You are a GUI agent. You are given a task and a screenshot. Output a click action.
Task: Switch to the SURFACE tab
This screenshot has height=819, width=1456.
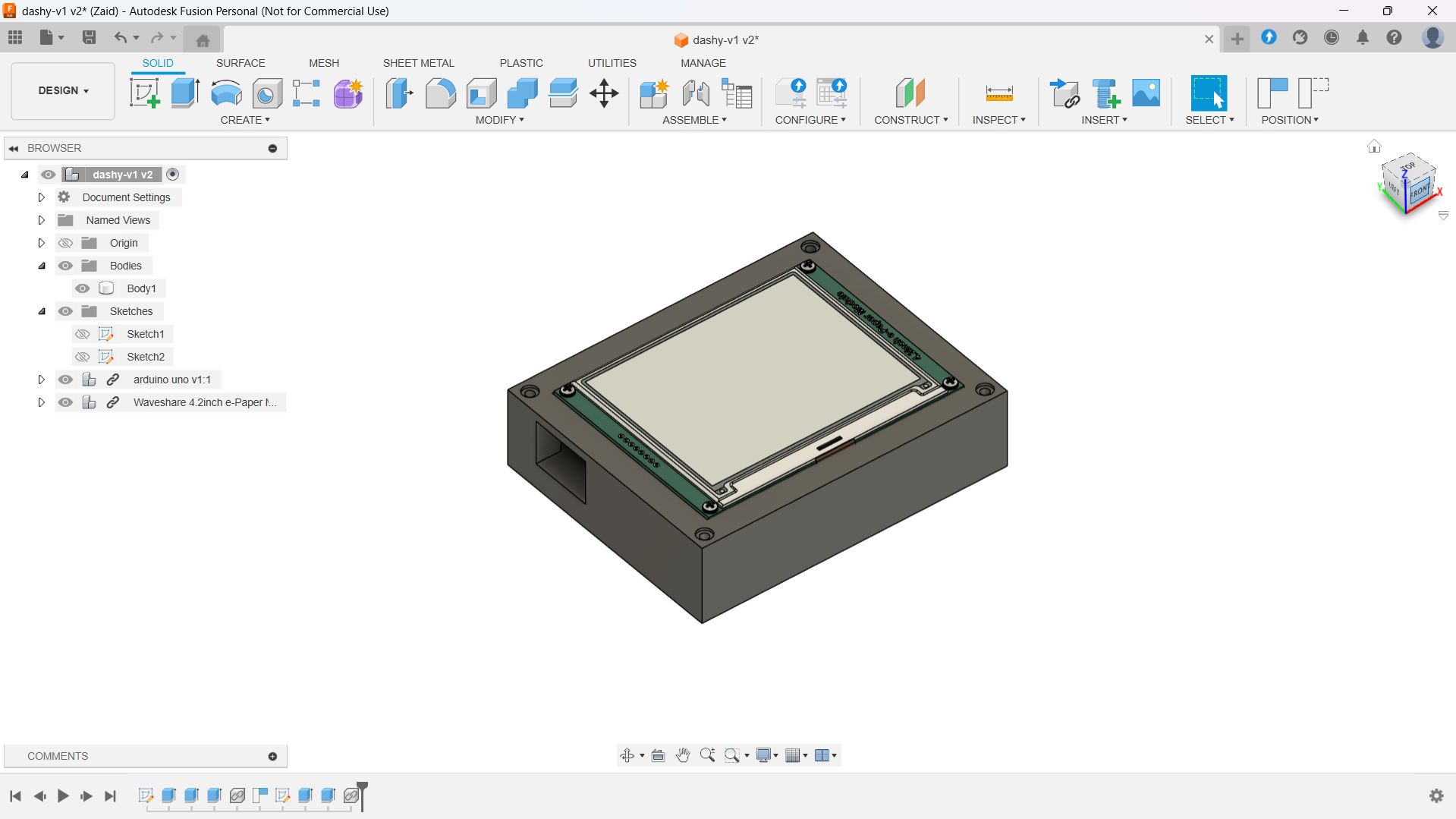[x=241, y=63]
